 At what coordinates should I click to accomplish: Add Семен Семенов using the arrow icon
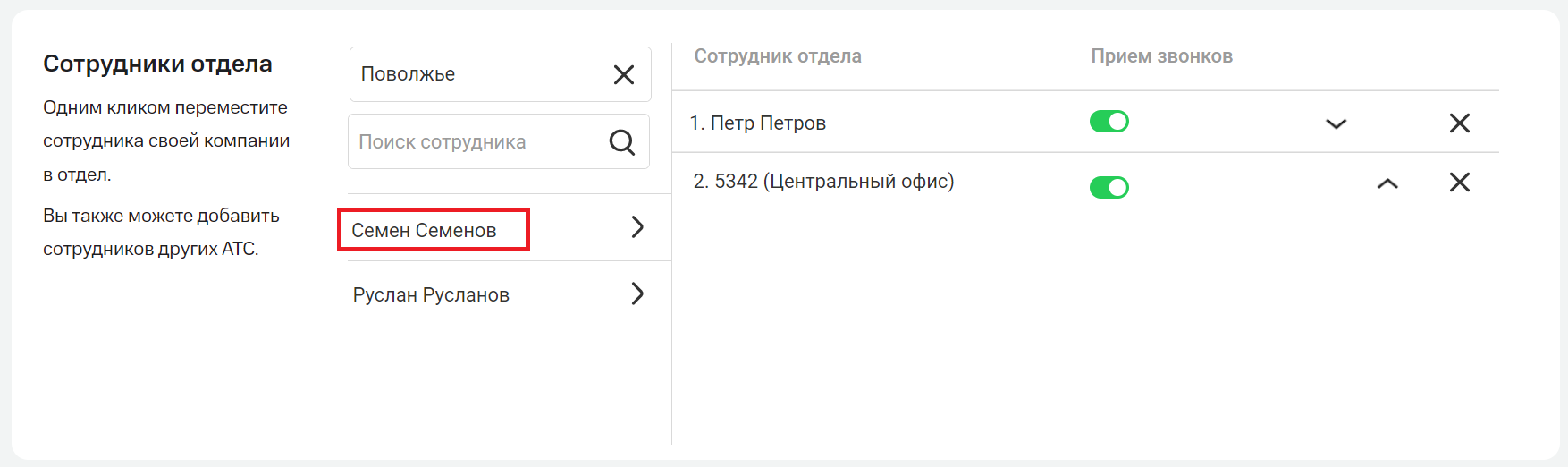tap(637, 227)
